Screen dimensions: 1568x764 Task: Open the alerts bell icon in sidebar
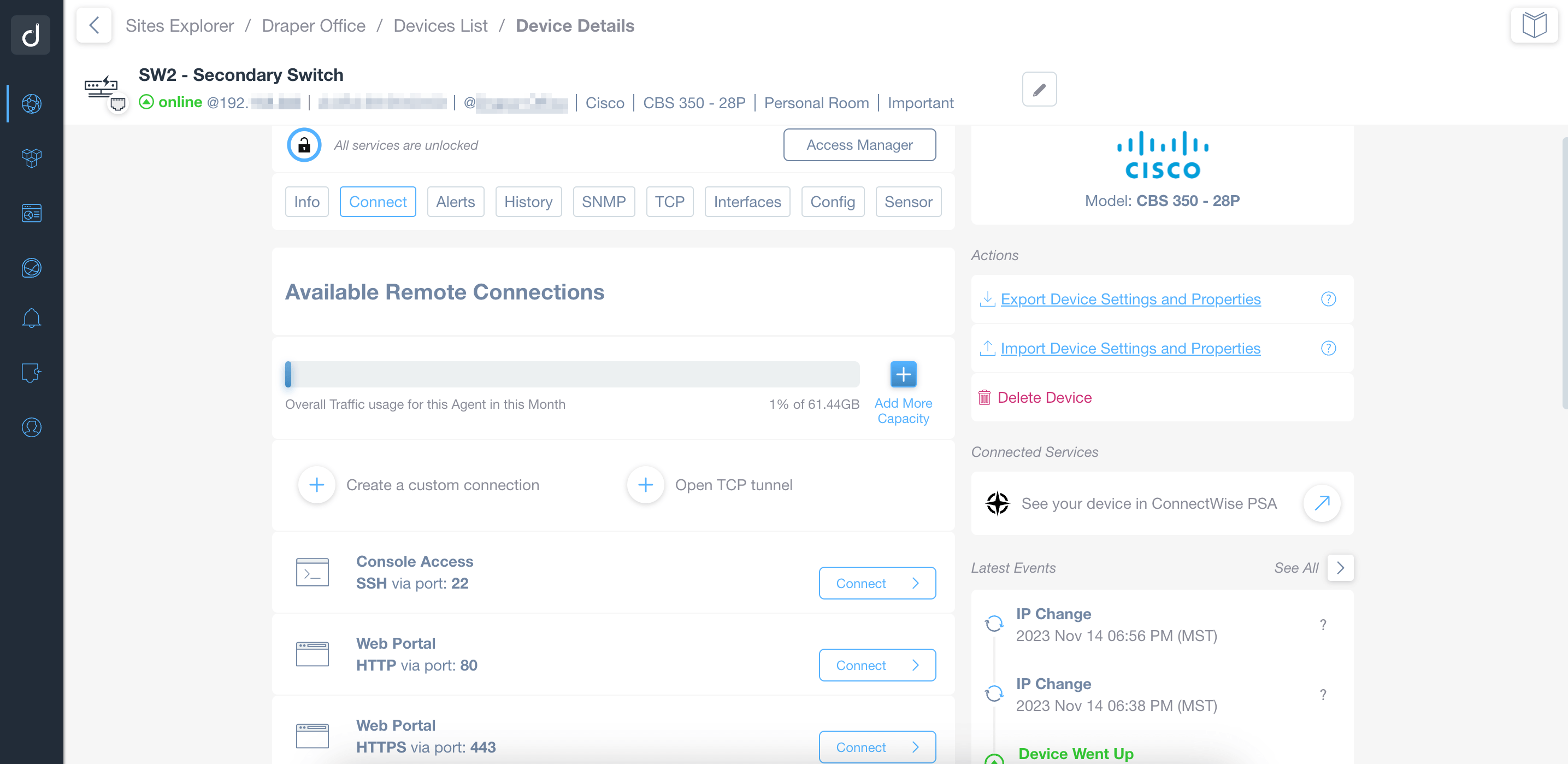click(x=31, y=318)
